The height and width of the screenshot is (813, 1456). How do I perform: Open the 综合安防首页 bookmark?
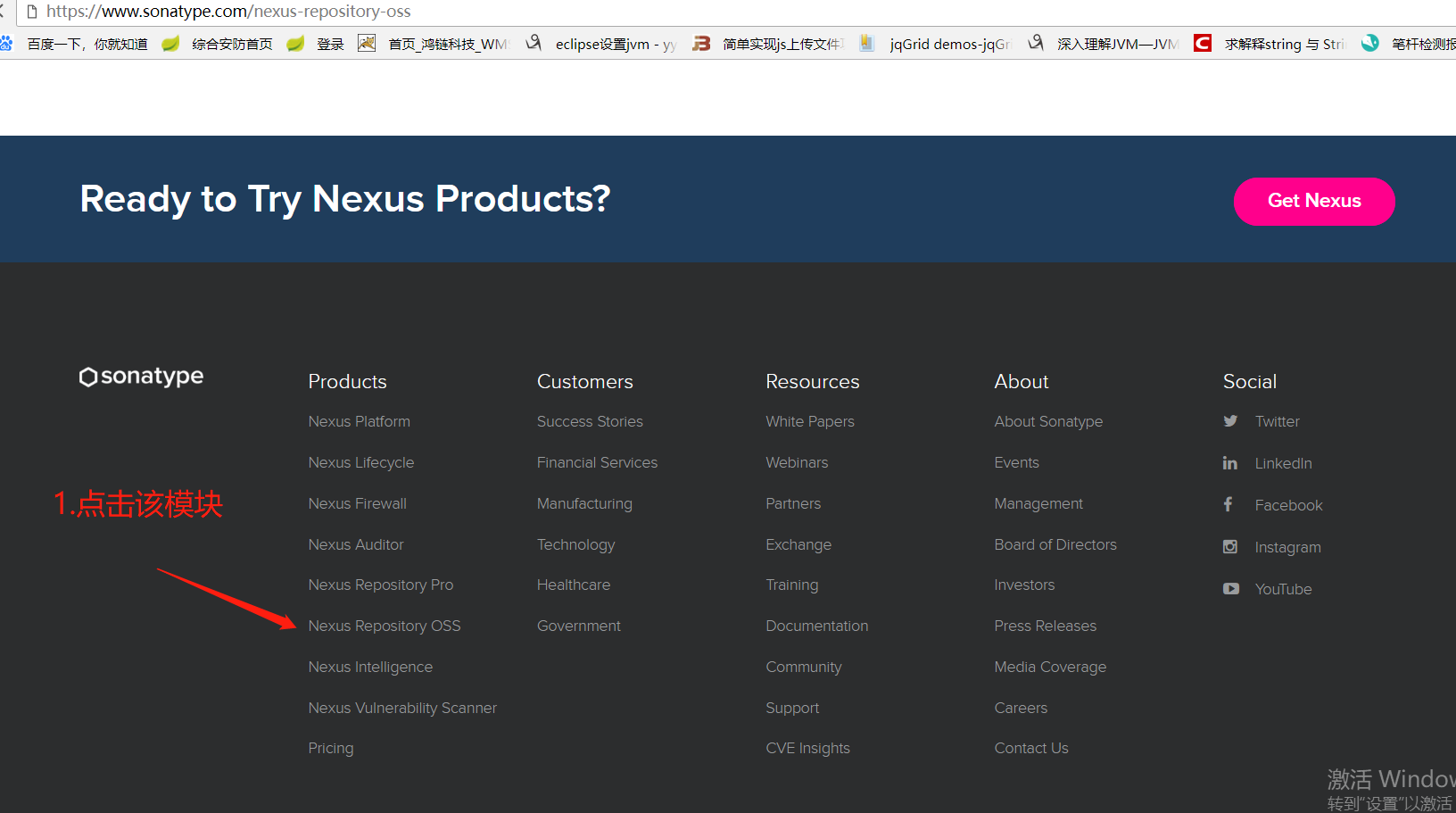coord(218,44)
